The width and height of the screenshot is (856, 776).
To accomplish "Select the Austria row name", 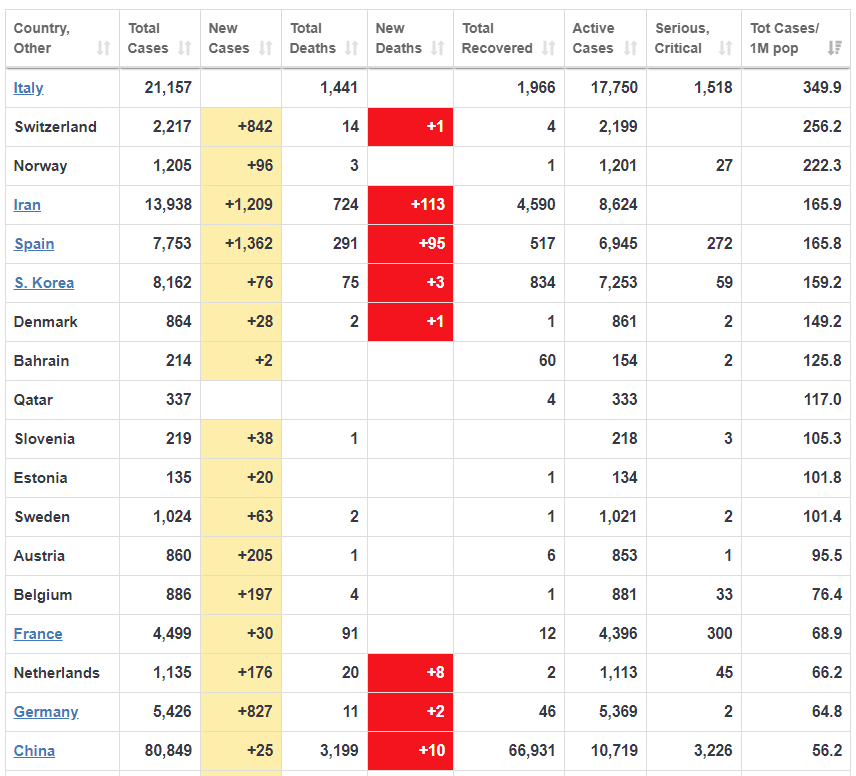I will (39, 556).
